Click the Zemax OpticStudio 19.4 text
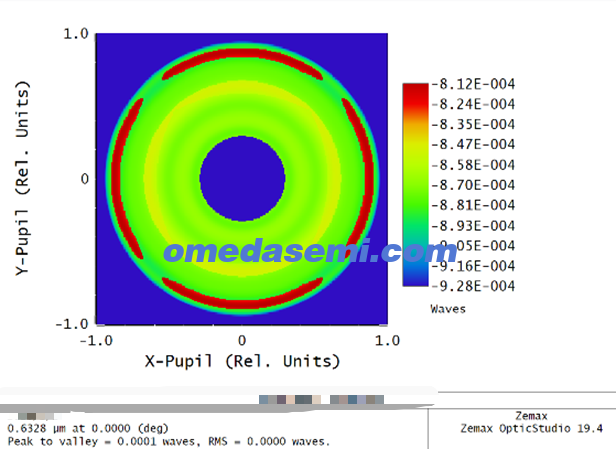The width and height of the screenshot is (616, 449). point(533,428)
